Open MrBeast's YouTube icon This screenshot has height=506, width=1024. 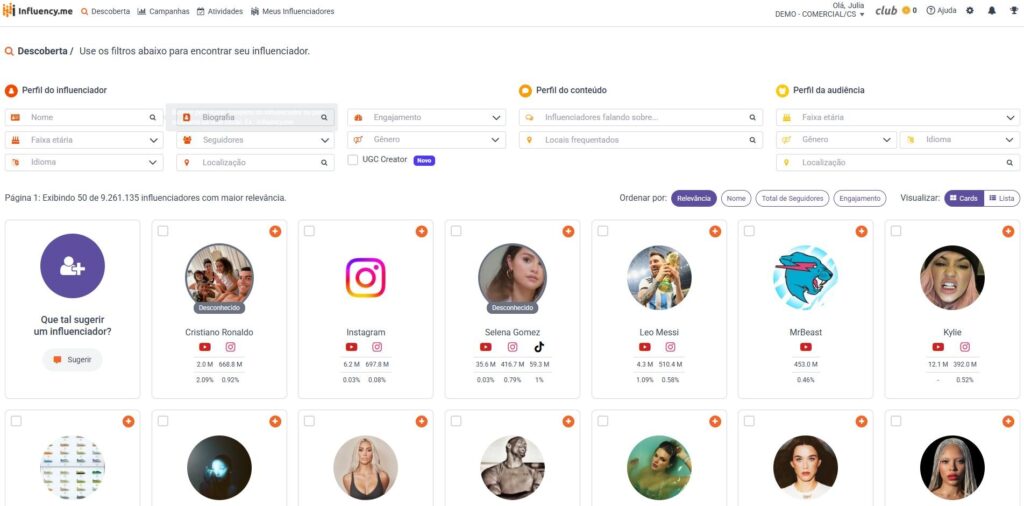pos(806,347)
